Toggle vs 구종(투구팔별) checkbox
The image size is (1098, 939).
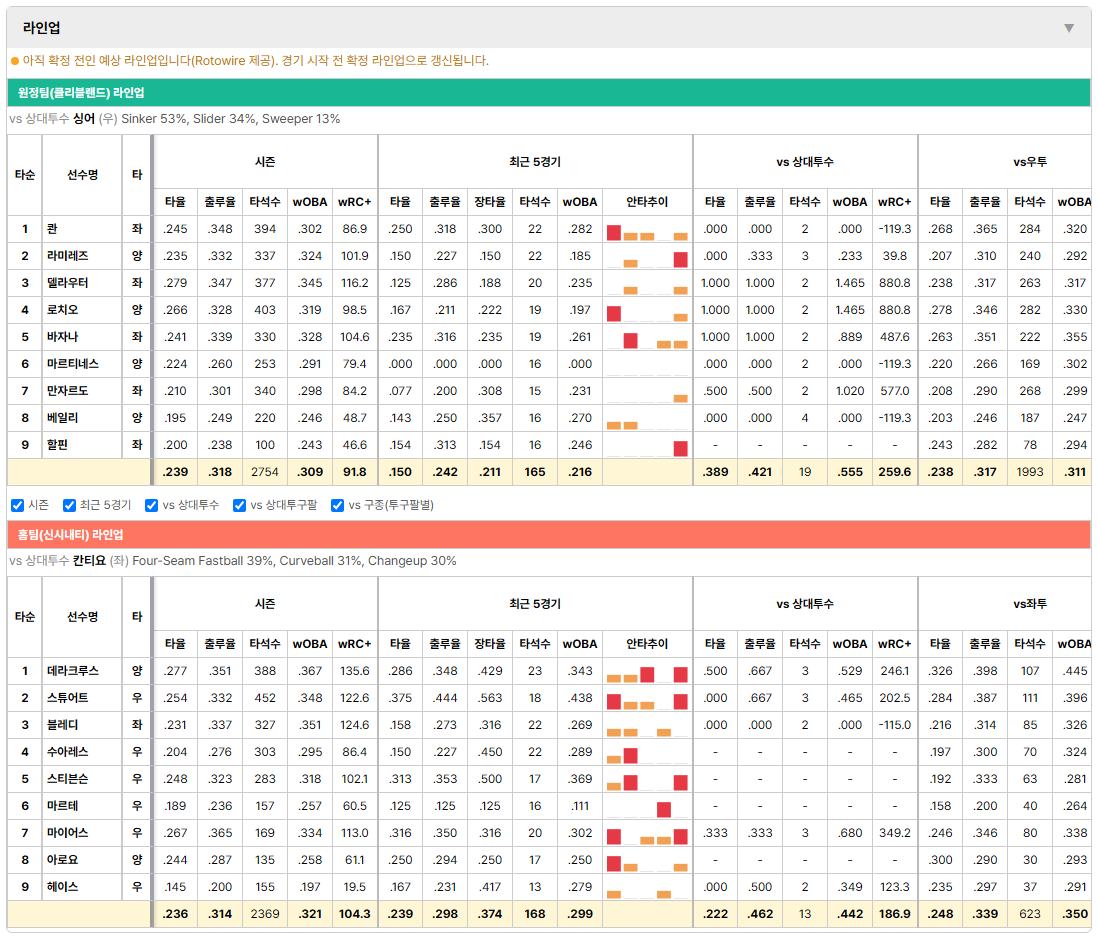pyautogui.click(x=338, y=506)
